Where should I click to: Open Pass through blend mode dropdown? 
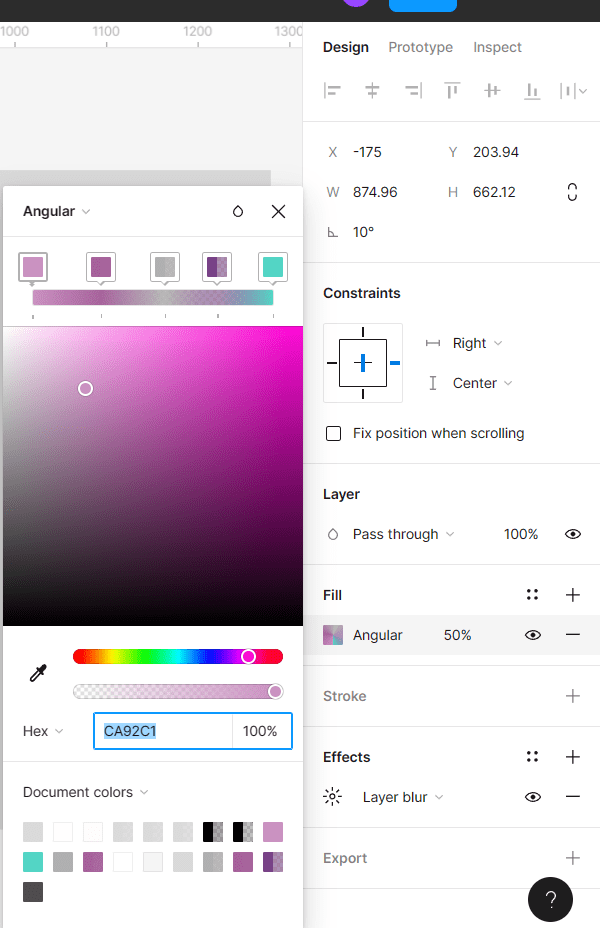pyautogui.click(x=403, y=534)
